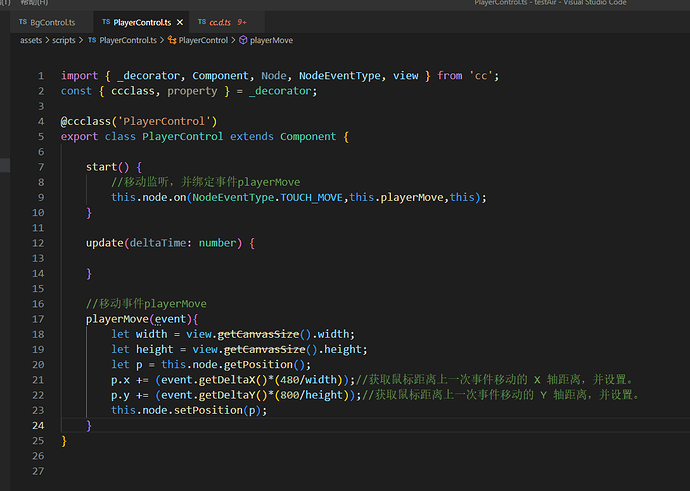690x491 pixels.
Task: Click the '9+' badge on cc.d.ts tab
Action: [242, 22]
